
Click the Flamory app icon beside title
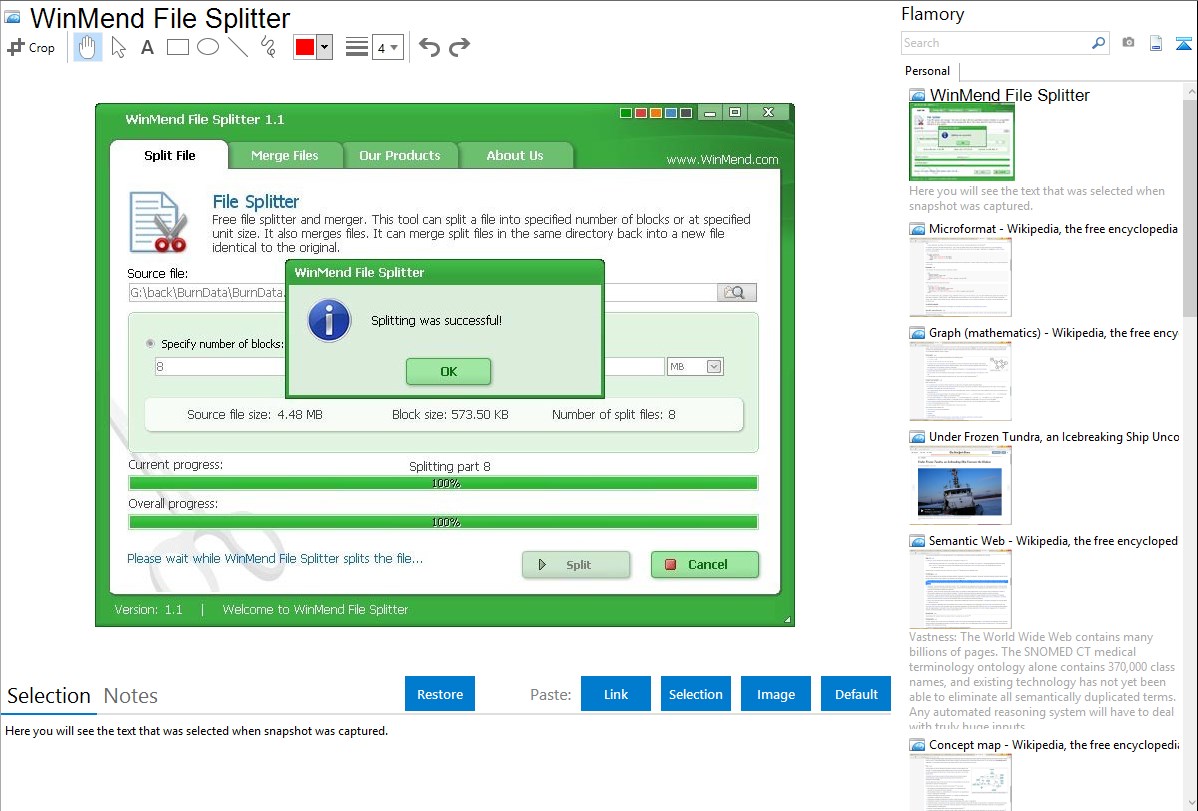pyautogui.click(x=12, y=17)
